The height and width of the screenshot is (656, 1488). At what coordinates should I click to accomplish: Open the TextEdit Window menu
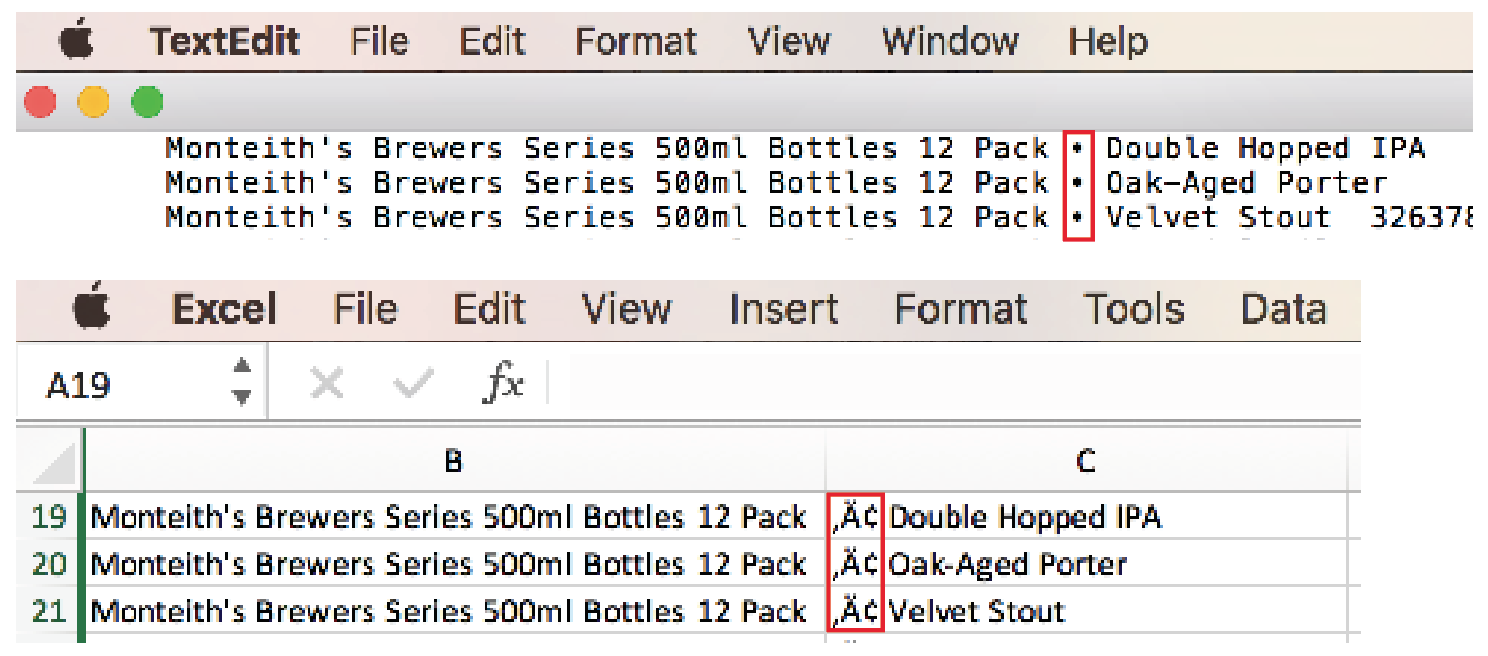pyautogui.click(x=950, y=41)
